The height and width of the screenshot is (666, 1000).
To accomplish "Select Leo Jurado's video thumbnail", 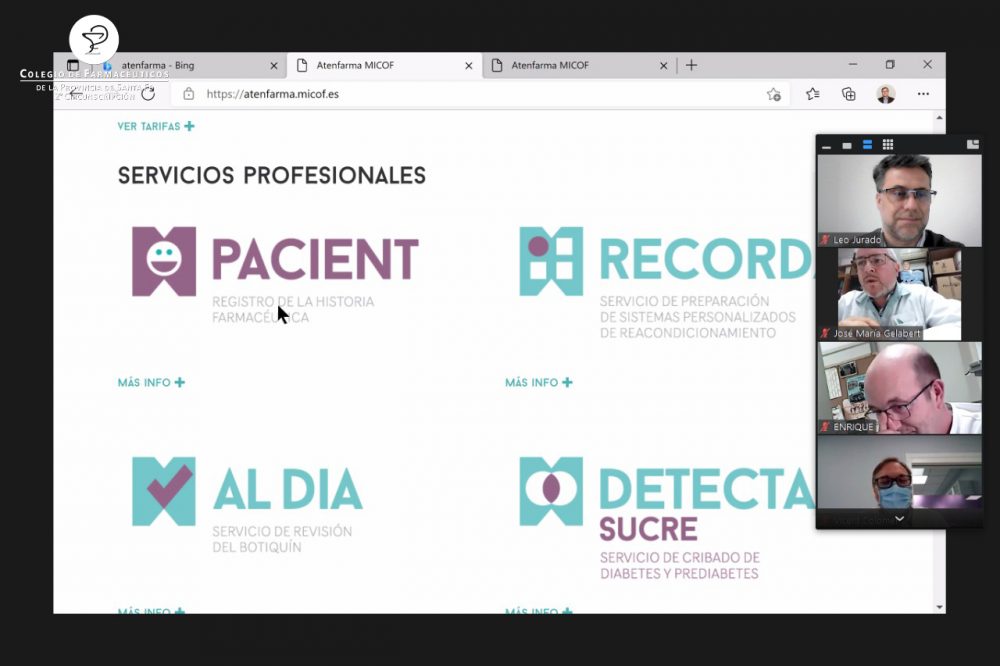I will 900,201.
